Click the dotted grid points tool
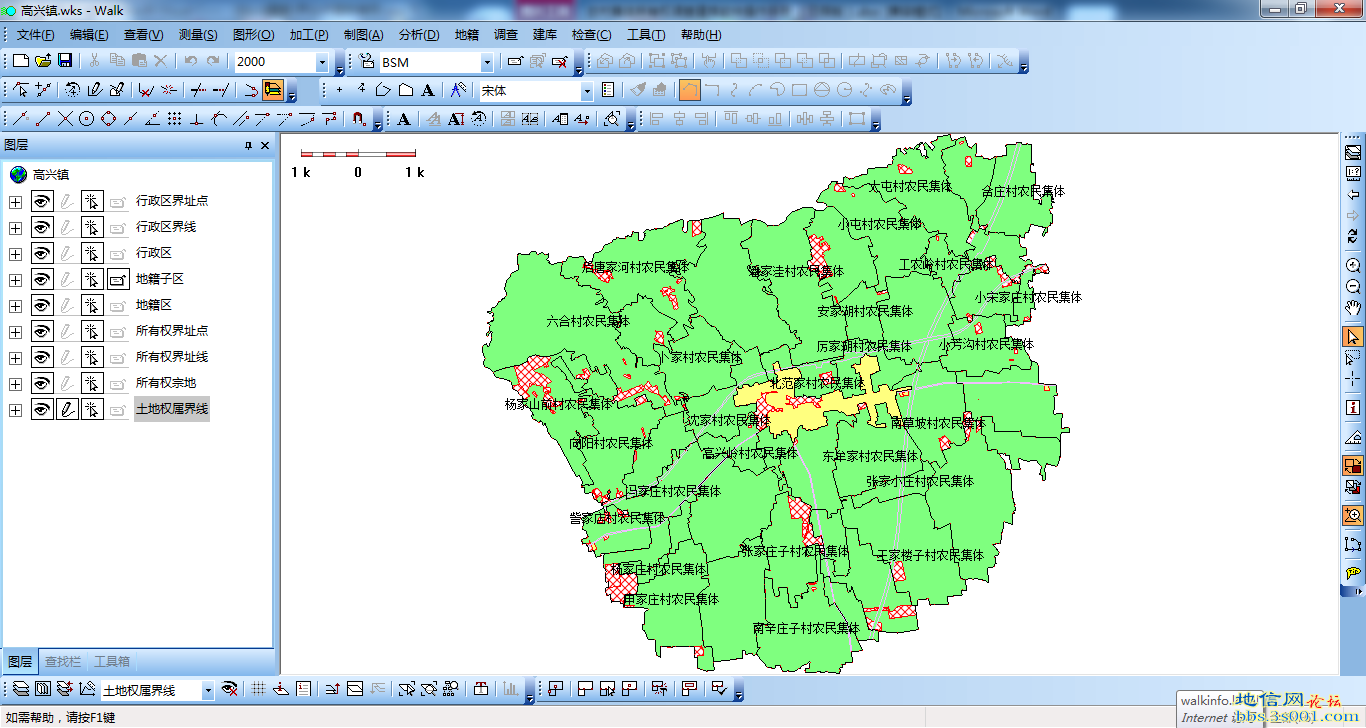 [174, 119]
